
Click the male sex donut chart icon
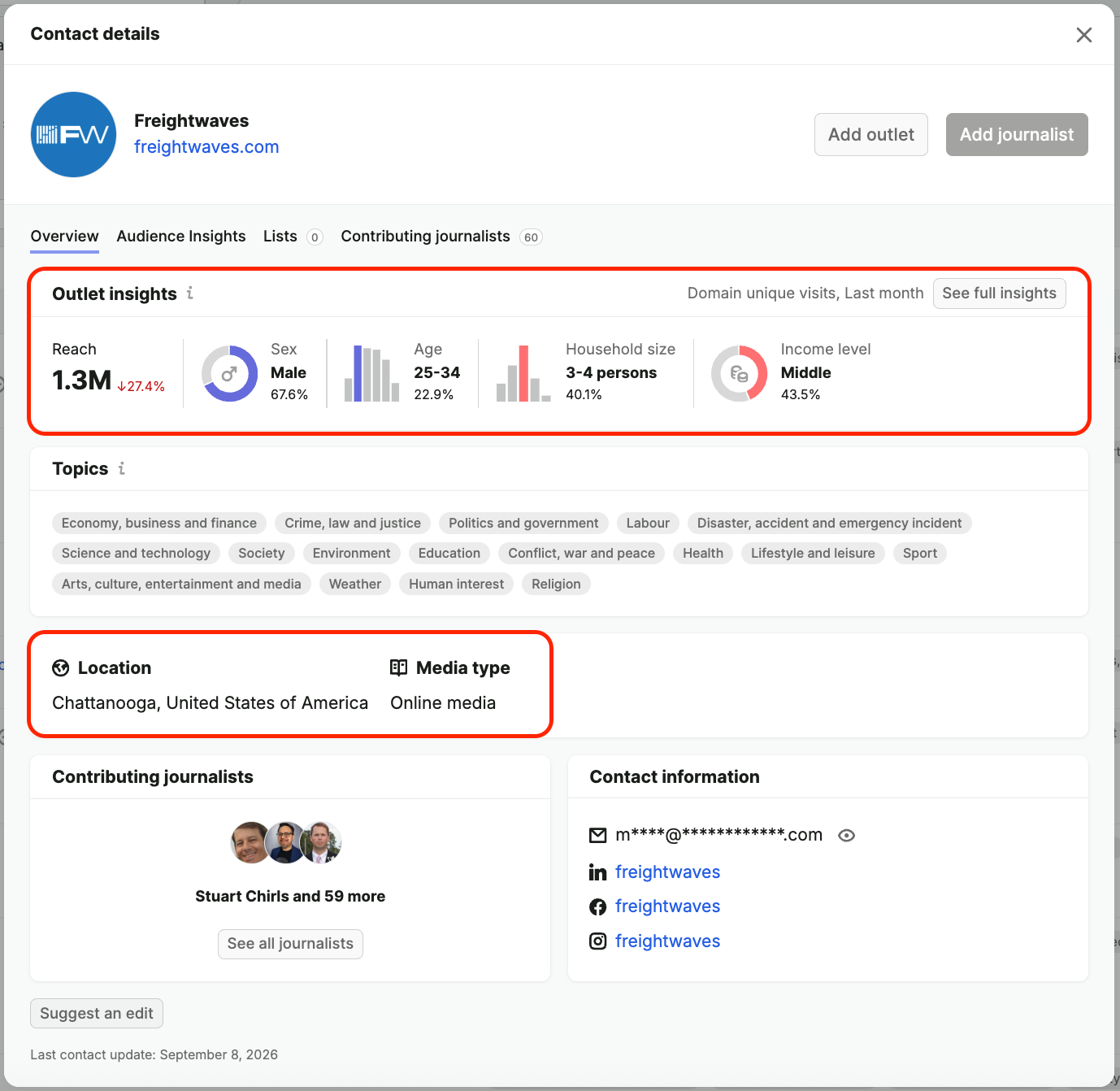229,374
